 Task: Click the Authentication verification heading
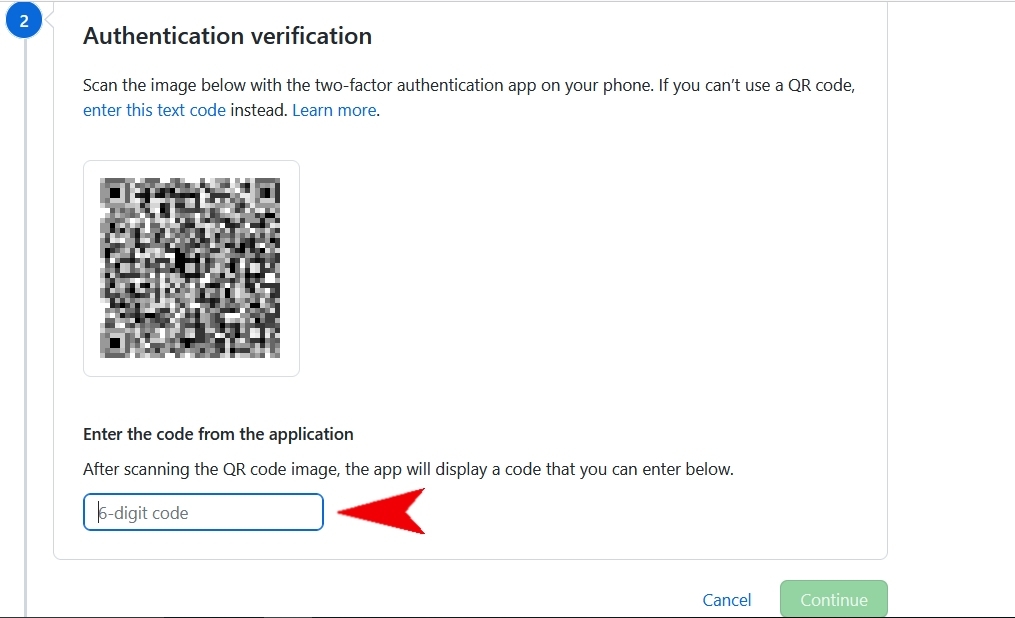[x=228, y=35]
